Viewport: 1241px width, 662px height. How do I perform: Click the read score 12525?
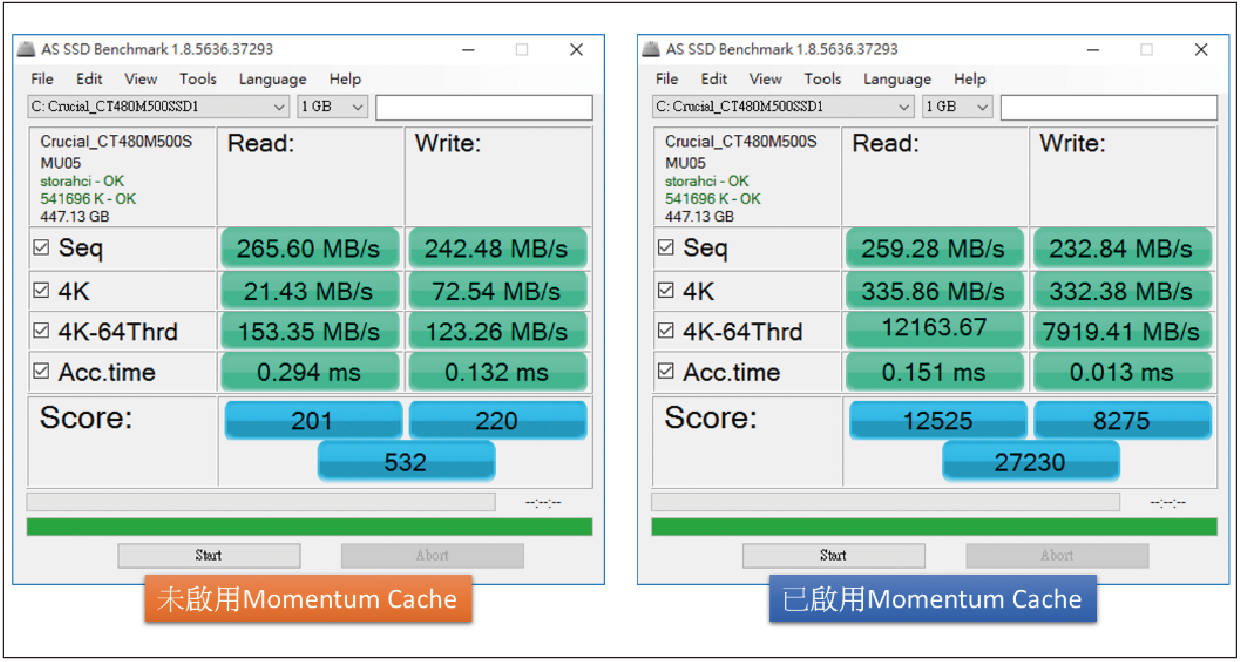coord(938,420)
